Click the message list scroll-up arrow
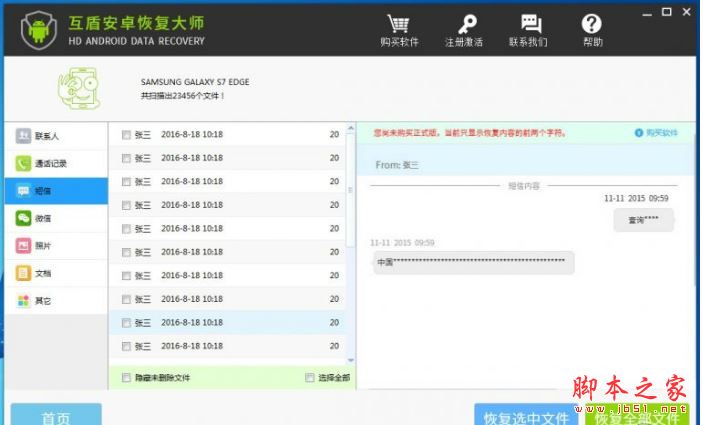The height and width of the screenshot is (425, 703). pyautogui.click(x=351, y=128)
